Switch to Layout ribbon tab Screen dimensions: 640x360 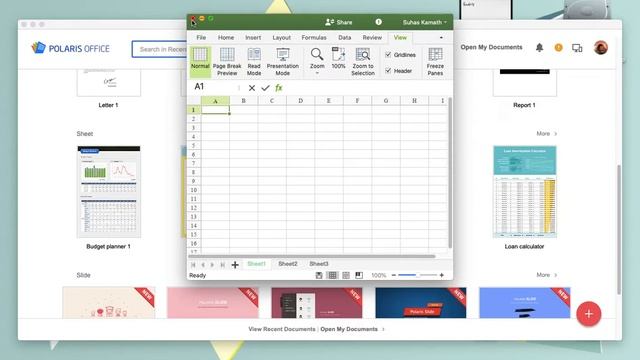point(282,38)
